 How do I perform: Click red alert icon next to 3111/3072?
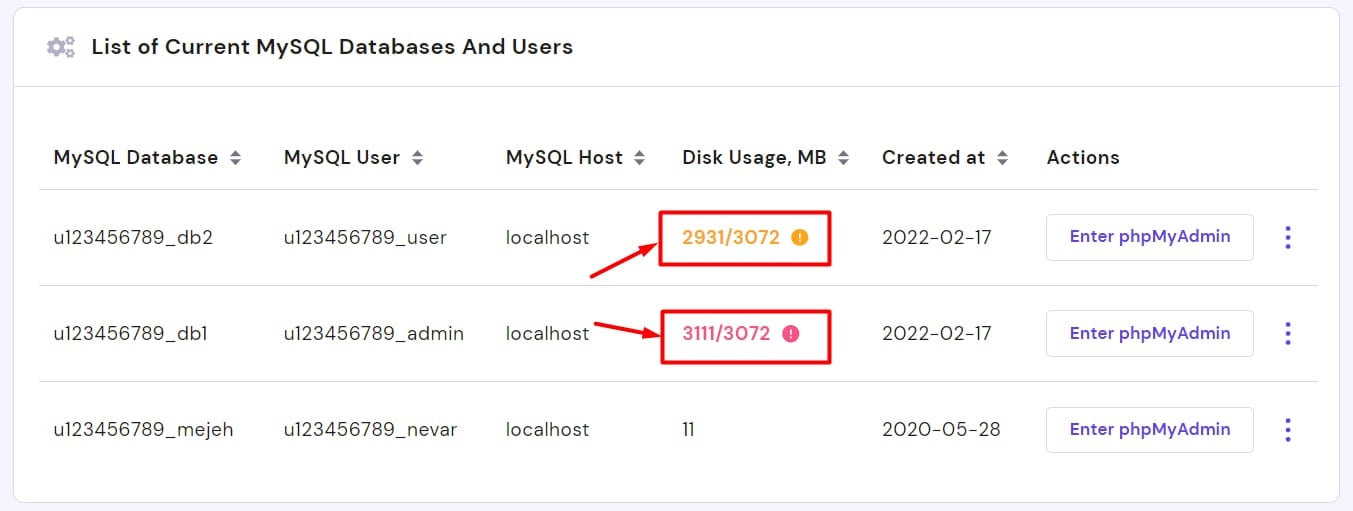(x=791, y=334)
